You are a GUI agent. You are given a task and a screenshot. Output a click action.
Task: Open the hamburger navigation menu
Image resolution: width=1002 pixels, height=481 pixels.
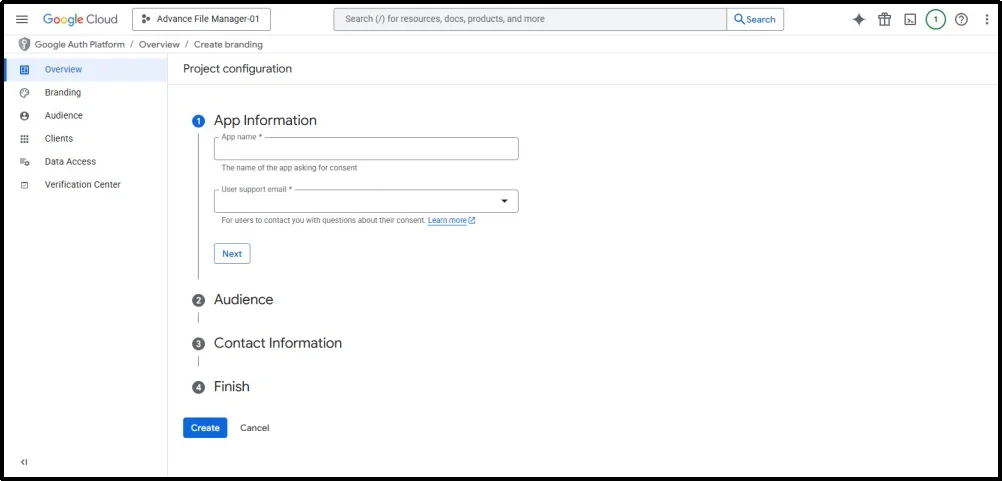22,19
